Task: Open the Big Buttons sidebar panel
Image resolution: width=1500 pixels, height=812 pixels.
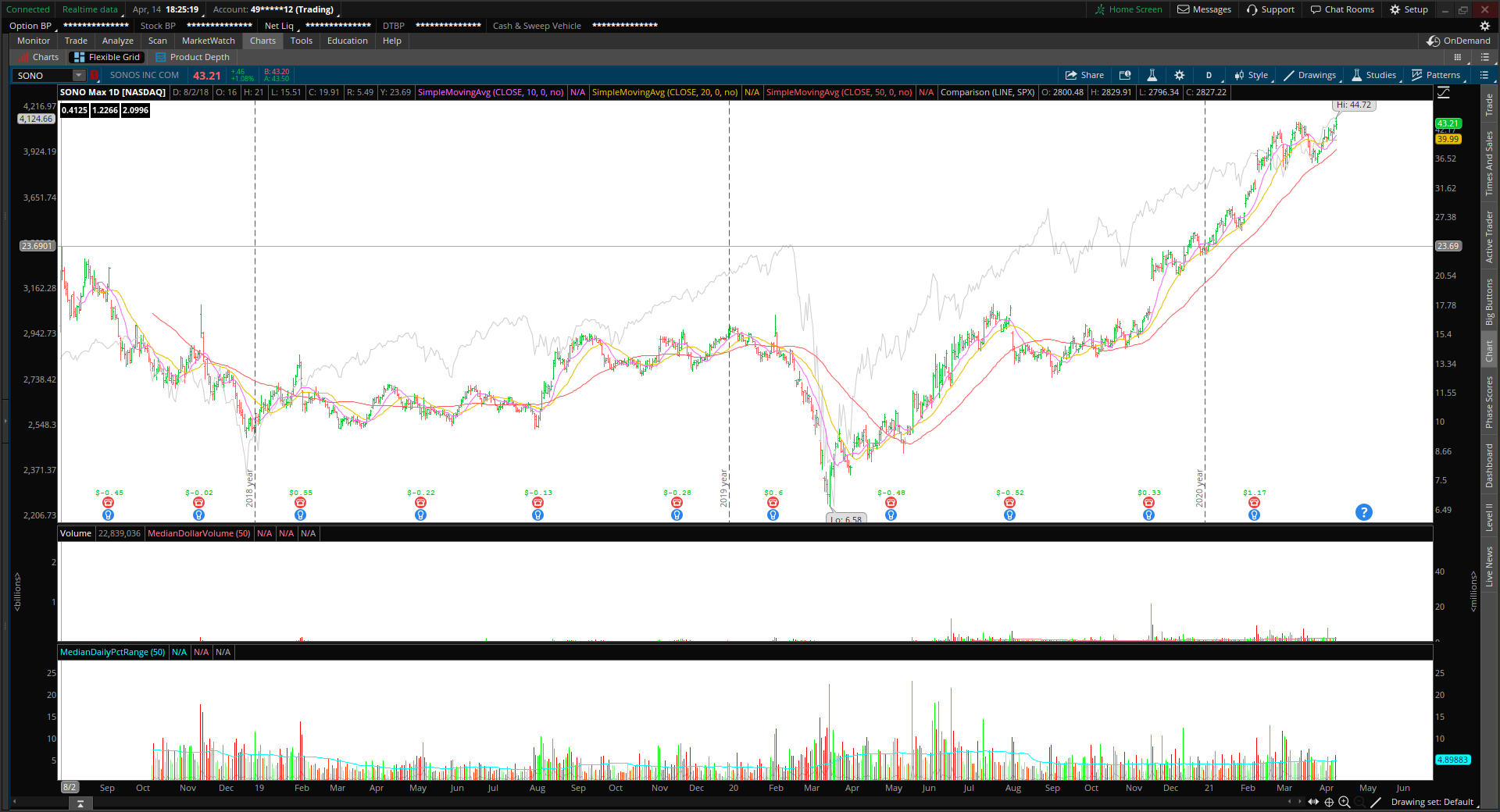Action: tap(1489, 302)
